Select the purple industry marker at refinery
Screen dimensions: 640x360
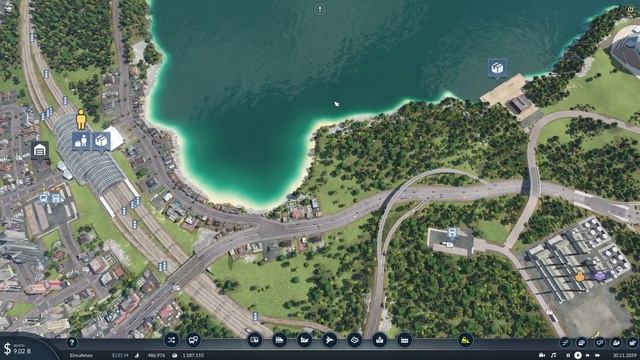600,276
